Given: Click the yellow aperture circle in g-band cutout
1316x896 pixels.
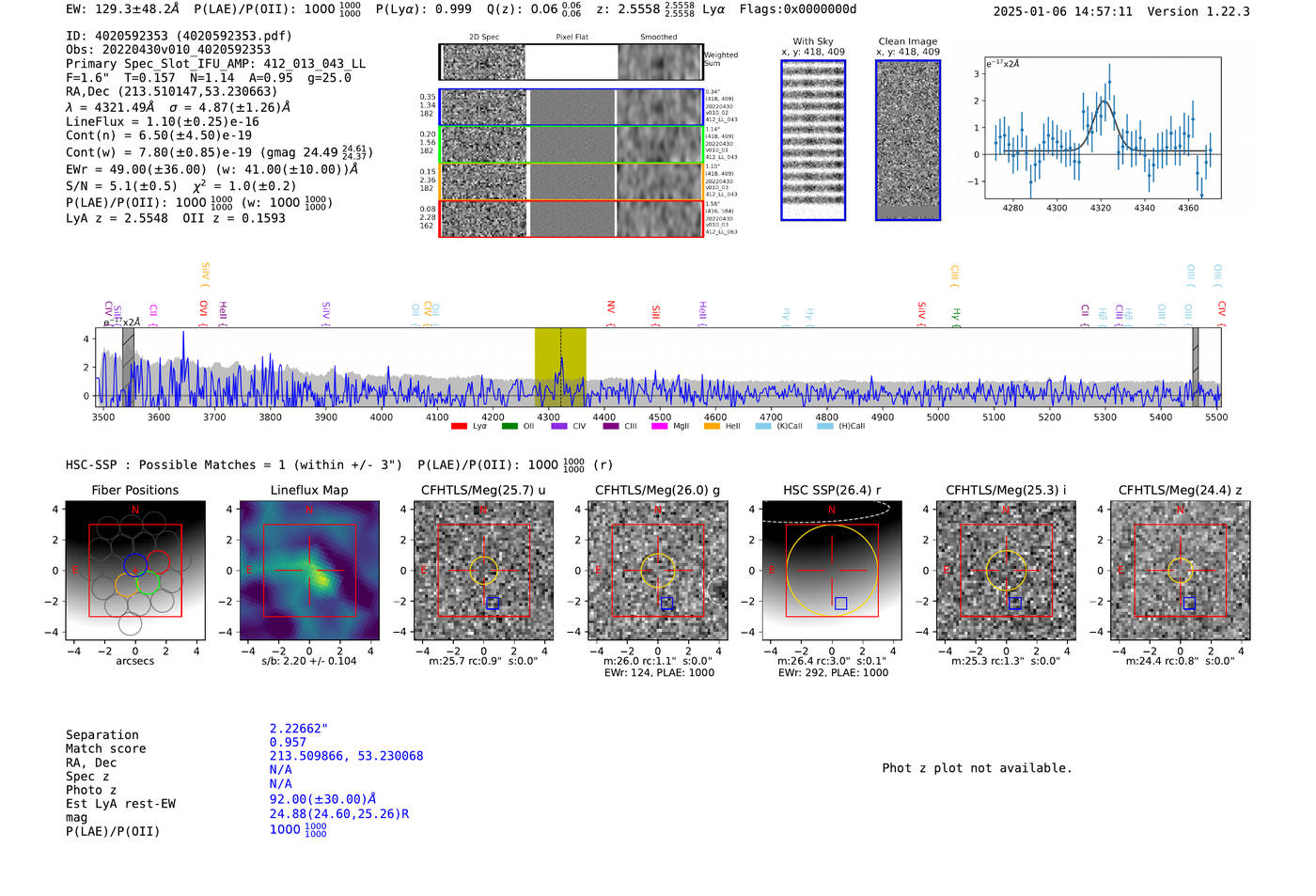Looking at the screenshot, I should pos(658,570).
